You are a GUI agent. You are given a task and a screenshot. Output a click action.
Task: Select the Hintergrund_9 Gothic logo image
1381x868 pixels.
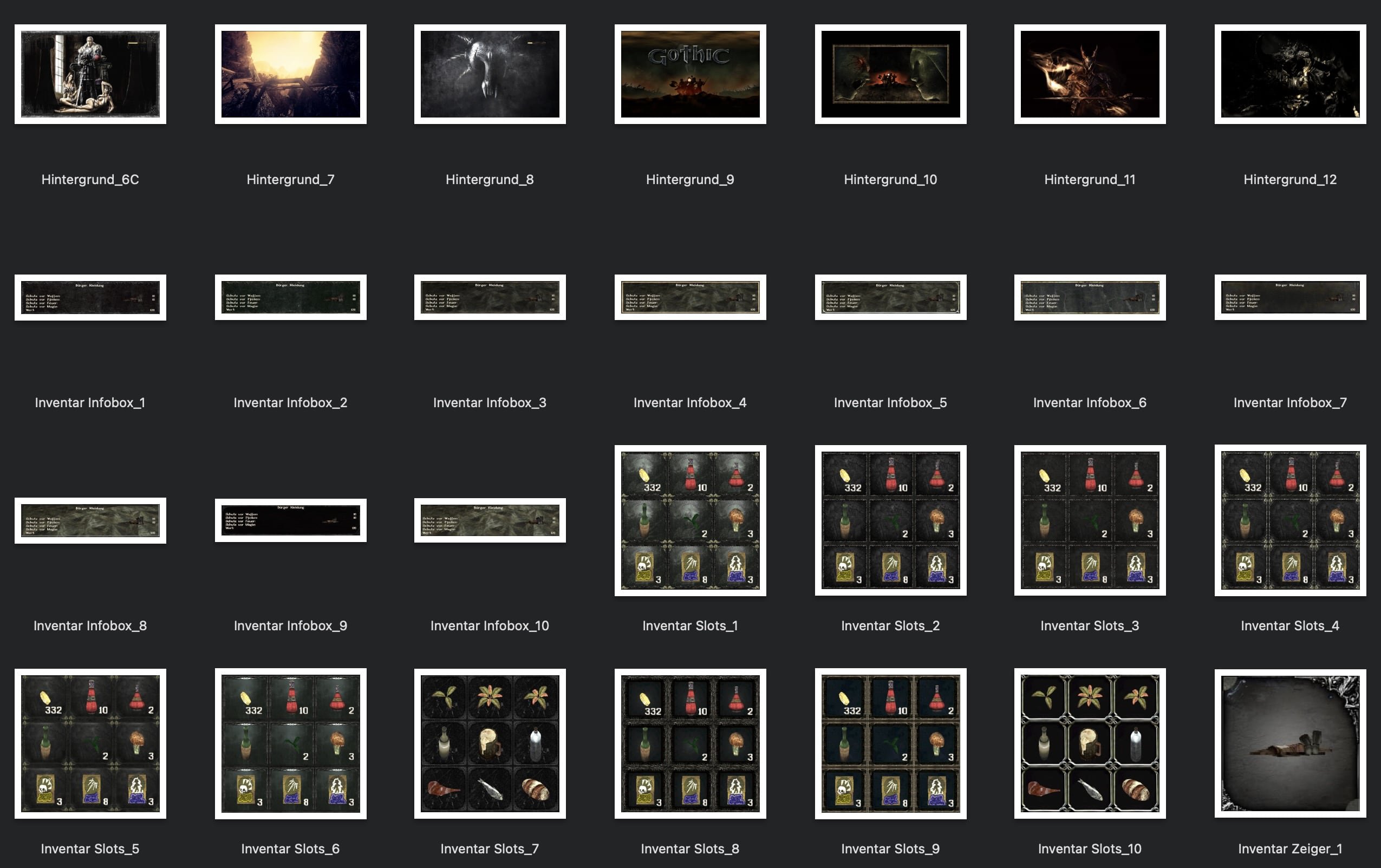(690, 74)
